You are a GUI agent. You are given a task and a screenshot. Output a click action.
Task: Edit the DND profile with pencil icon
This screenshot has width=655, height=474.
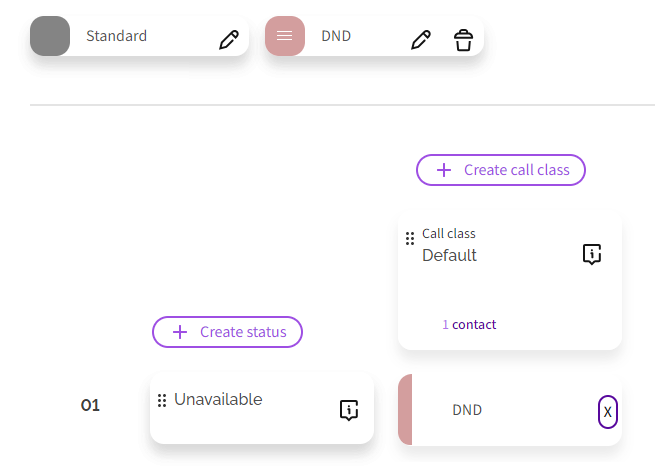[421, 40]
